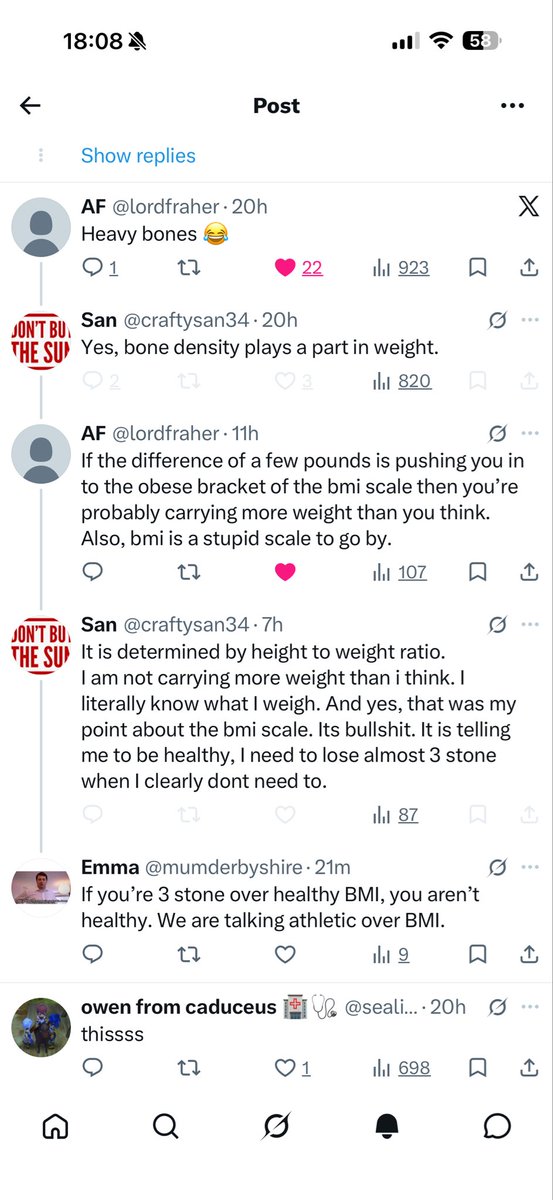Expand more options on San's bone density reply

530,320
